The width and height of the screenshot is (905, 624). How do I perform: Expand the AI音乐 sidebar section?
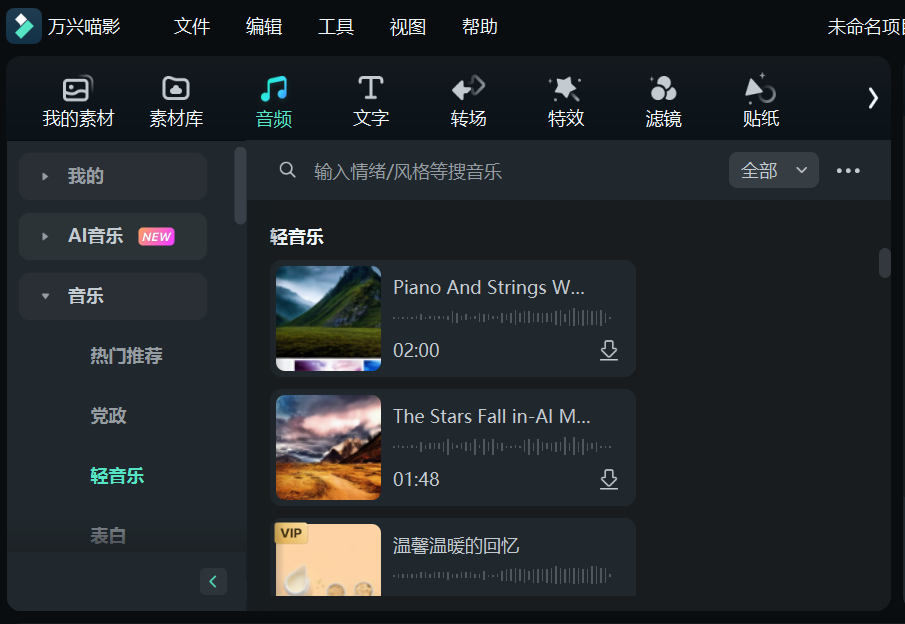97,236
